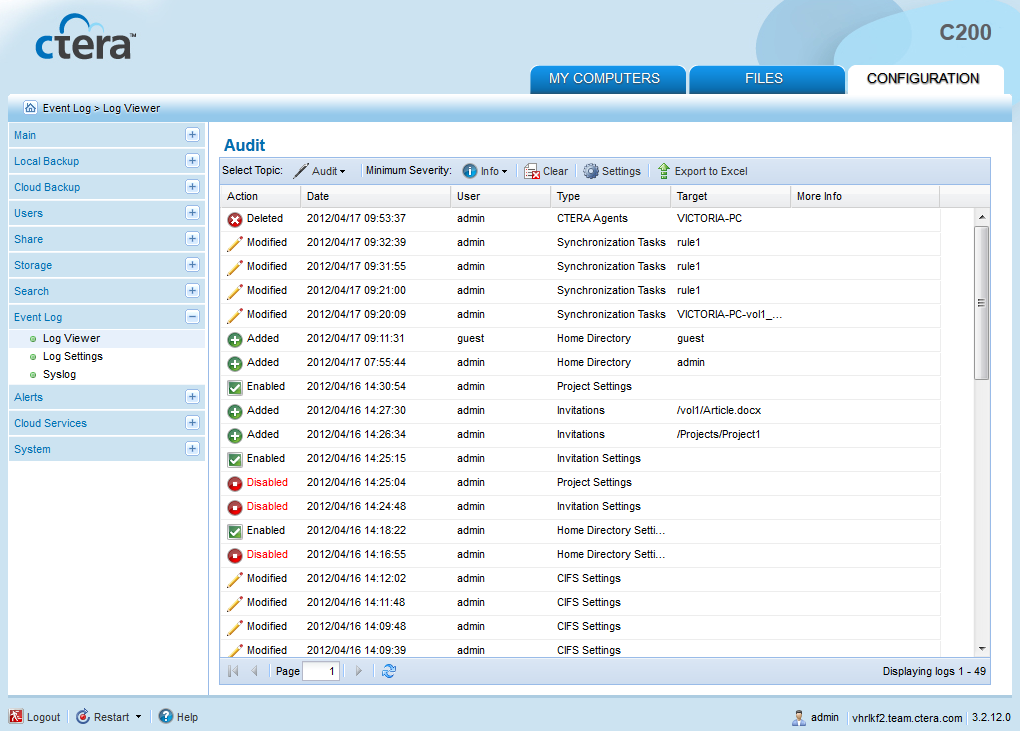Screen dimensions: 1020x731
Task: Open the Help question mark icon
Action: 166,716
